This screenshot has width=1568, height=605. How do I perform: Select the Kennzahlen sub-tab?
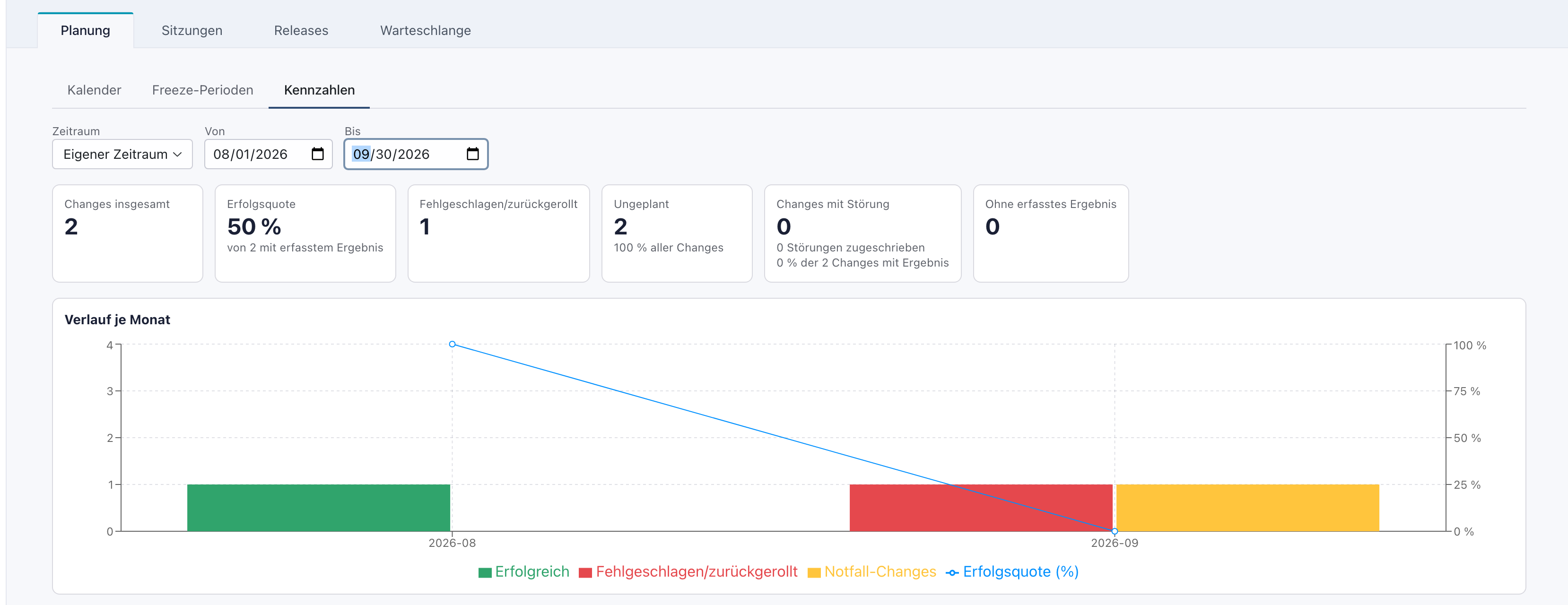pyautogui.click(x=319, y=90)
